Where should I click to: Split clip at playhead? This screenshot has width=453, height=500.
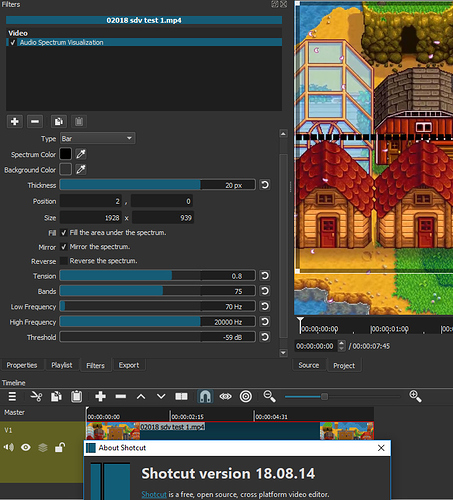pyautogui.click(x=181, y=397)
